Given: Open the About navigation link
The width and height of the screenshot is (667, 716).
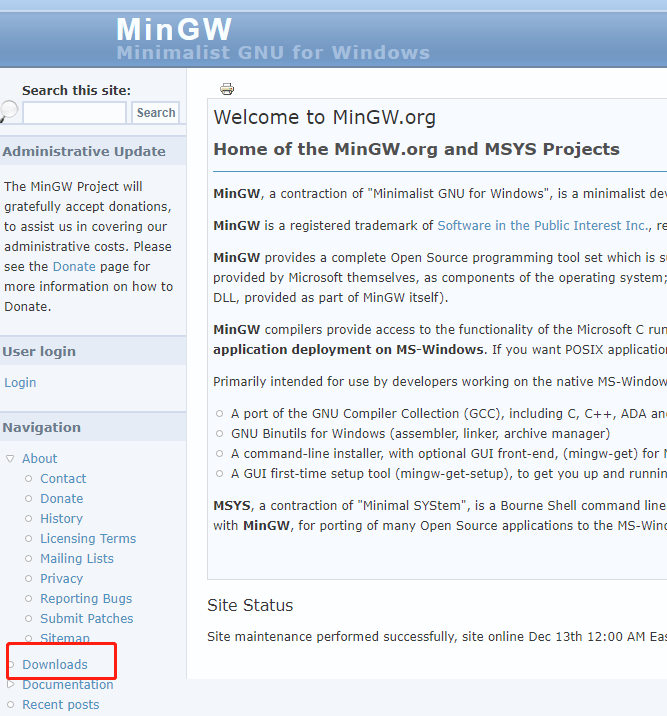Looking at the screenshot, I should click(40, 458).
